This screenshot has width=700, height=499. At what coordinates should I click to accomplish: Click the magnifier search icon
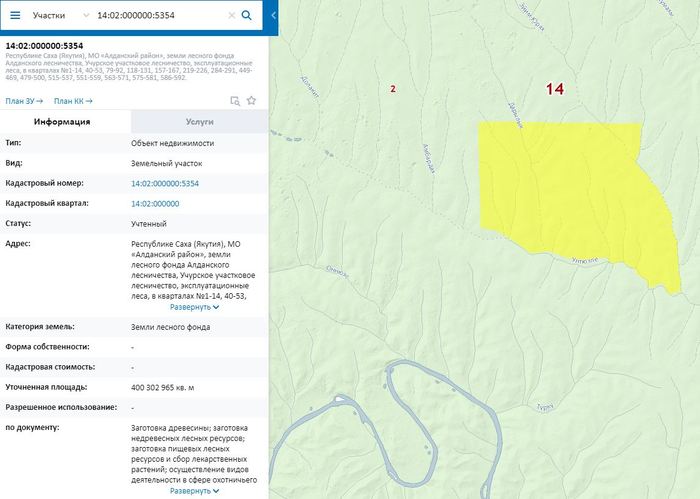click(x=247, y=16)
